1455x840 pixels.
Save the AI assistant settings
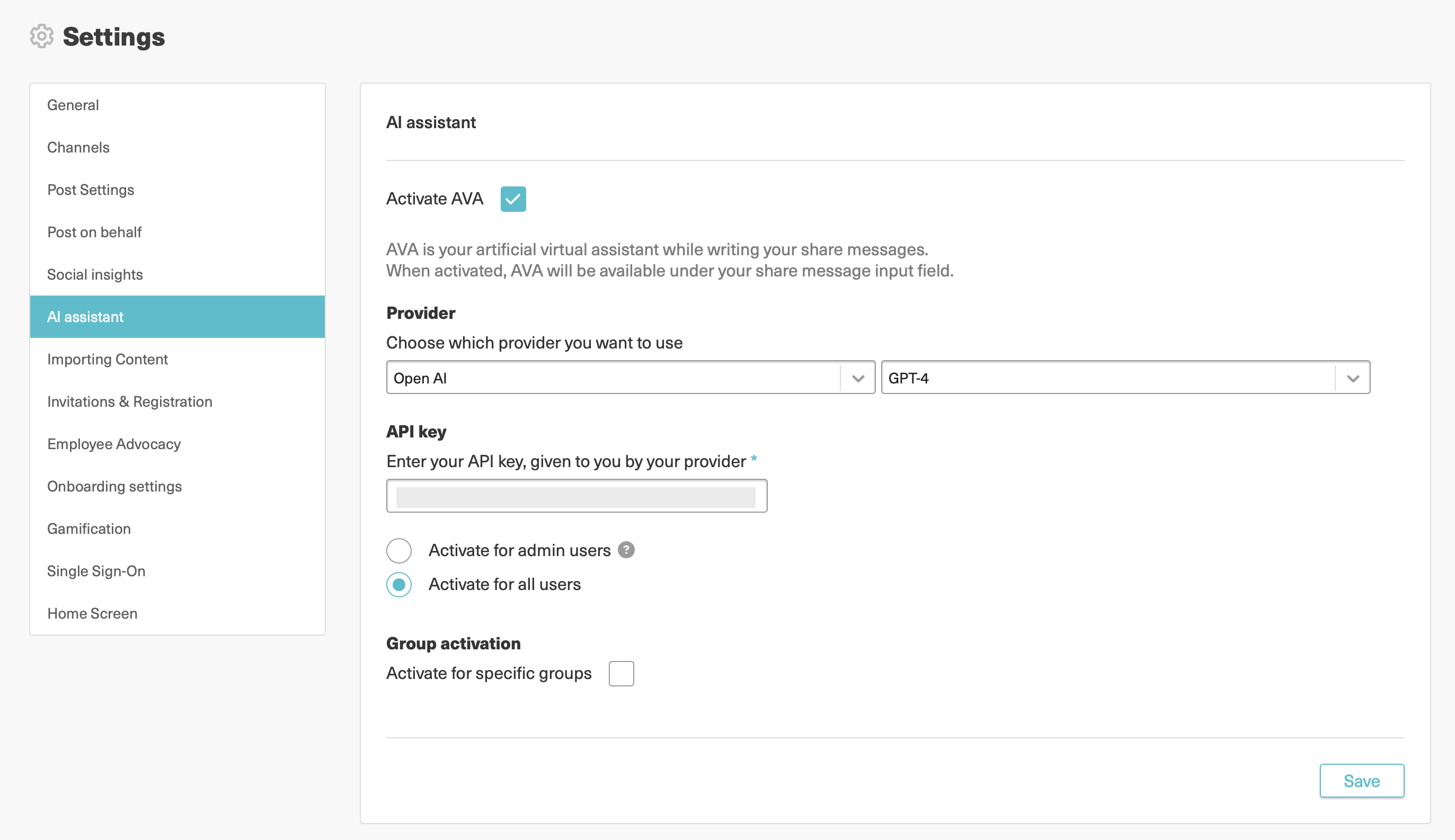pos(1362,781)
